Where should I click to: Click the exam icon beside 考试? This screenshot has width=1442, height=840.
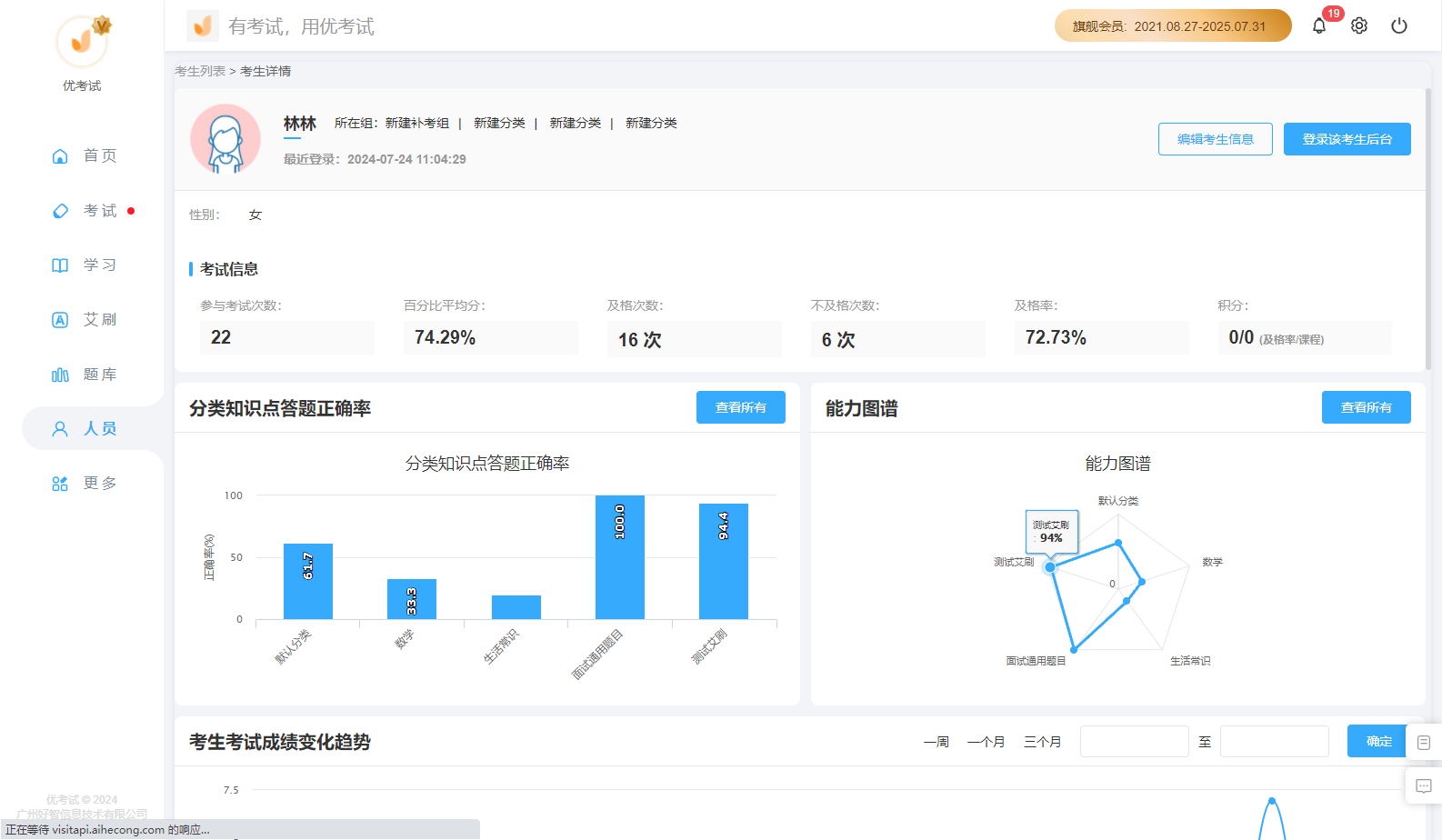point(60,211)
